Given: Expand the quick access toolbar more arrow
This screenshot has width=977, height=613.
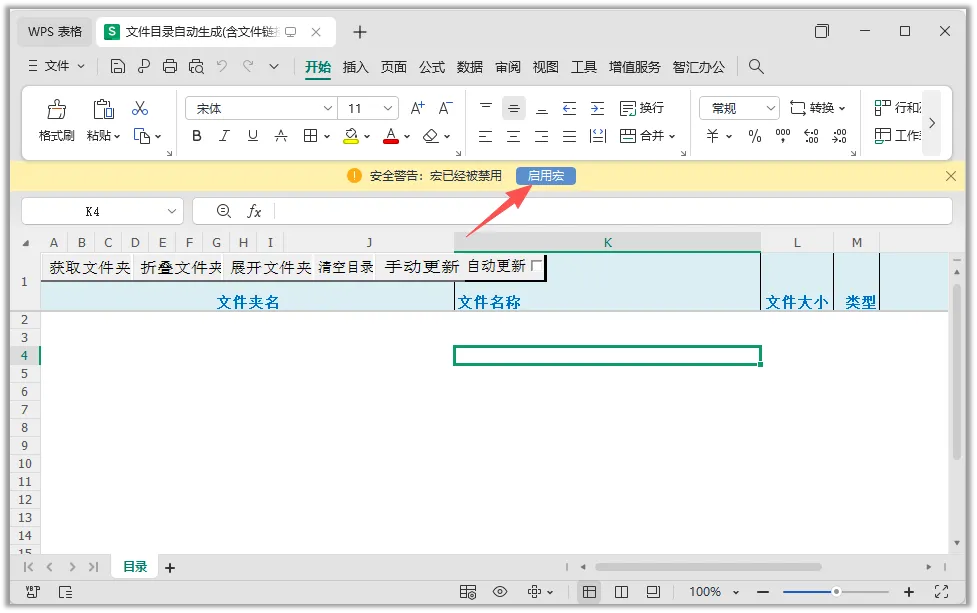Looking at the screenshot, I should 274,67.
